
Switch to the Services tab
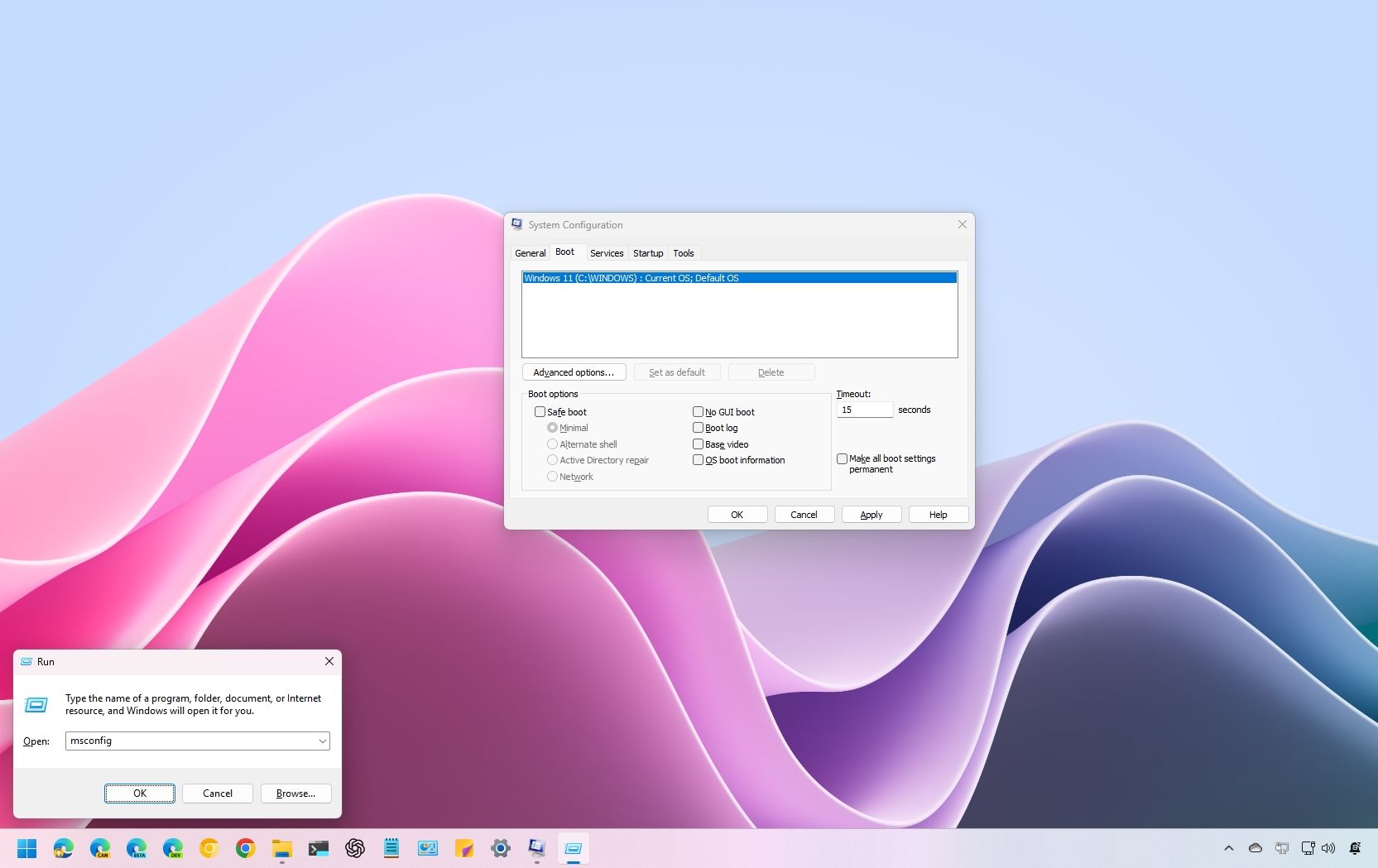click(x=607, y=252)
